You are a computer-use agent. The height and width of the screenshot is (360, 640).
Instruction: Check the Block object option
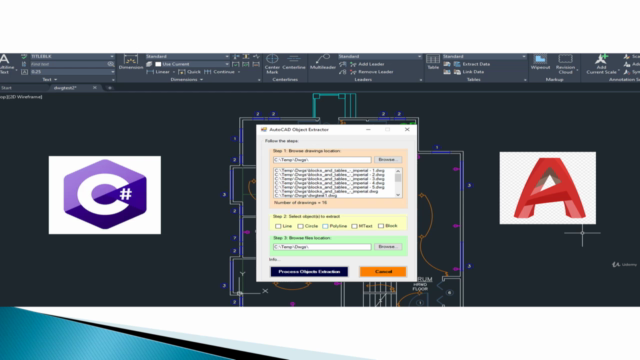(x=381, y=226)
